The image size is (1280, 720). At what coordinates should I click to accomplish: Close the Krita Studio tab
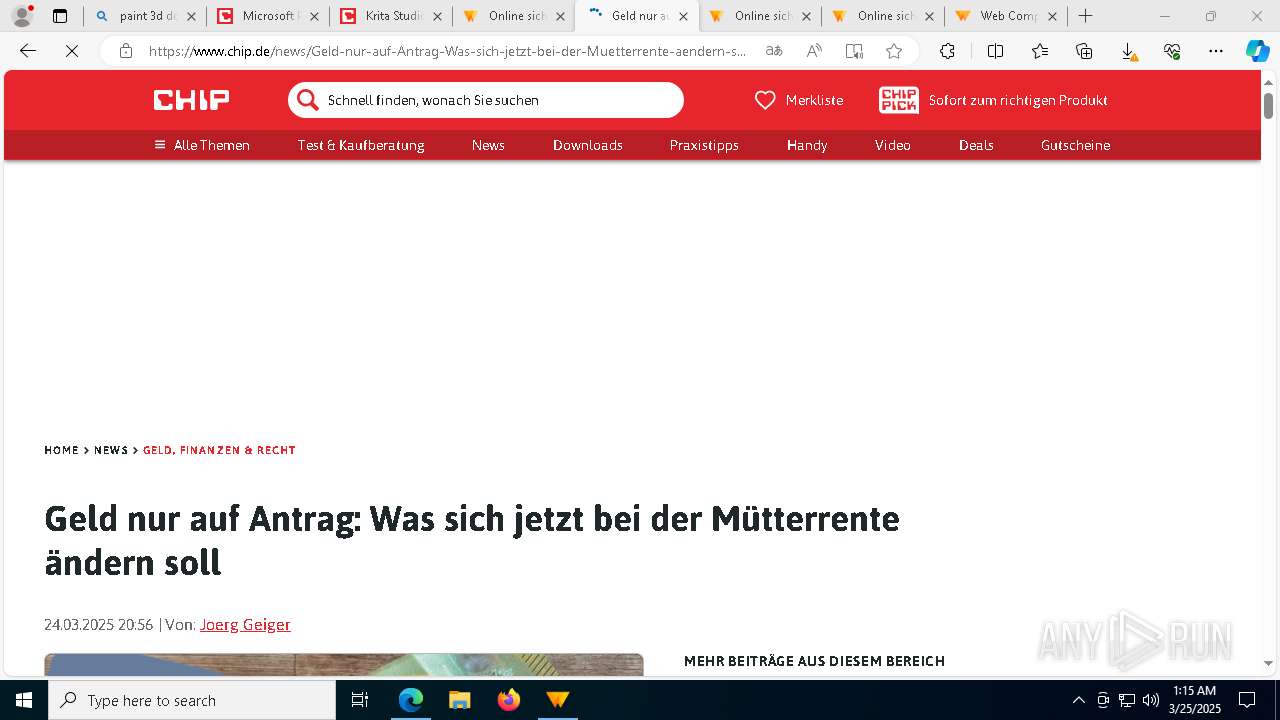pyautogui.click(x=437, y=16)
